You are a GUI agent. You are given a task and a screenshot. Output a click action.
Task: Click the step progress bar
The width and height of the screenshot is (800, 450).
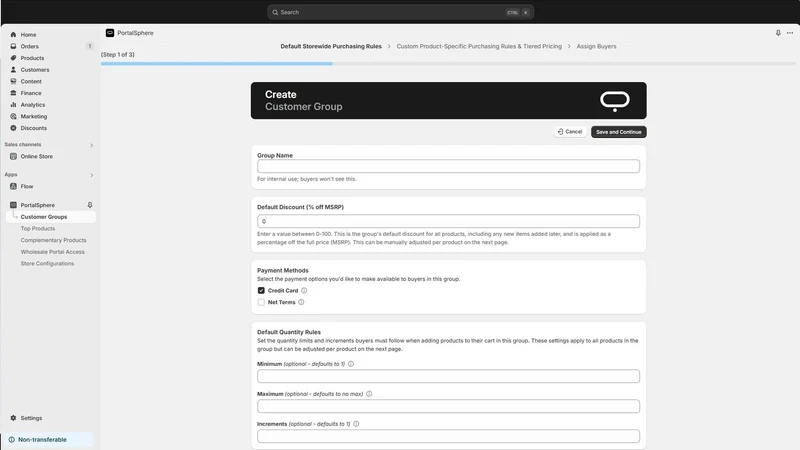[448, 64]
